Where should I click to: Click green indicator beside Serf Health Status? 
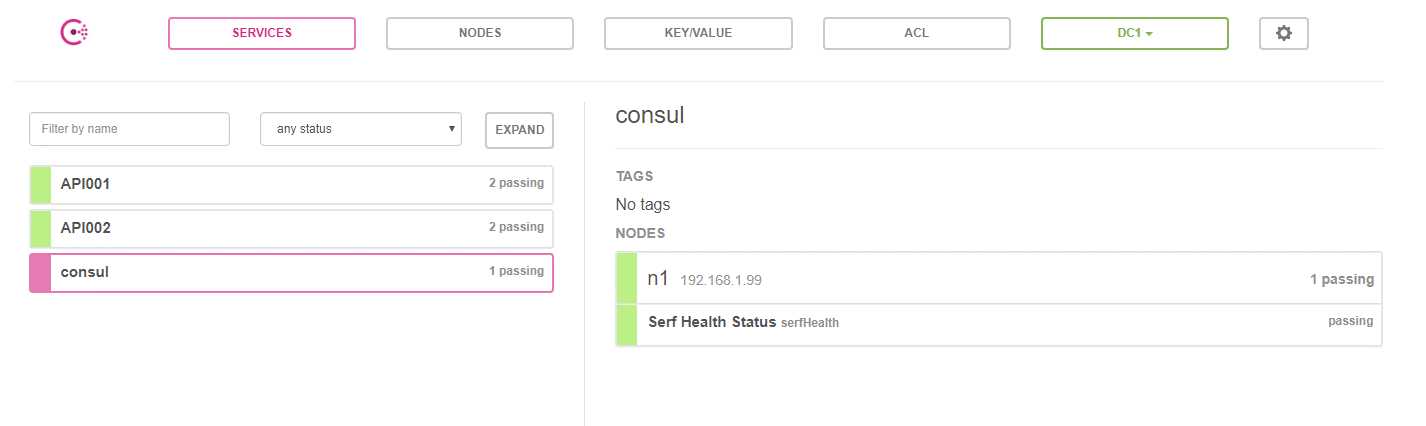tap(627, 325)
